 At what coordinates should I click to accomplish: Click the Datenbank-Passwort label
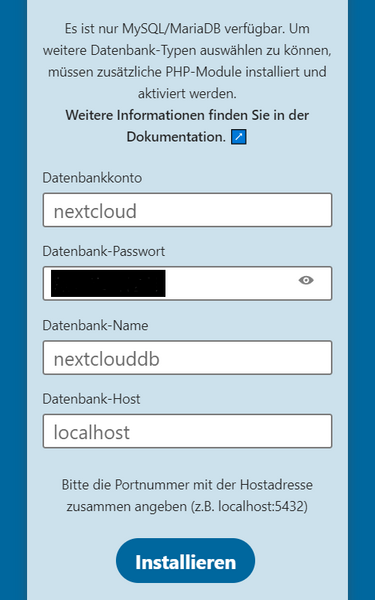(x=104, y=251)
